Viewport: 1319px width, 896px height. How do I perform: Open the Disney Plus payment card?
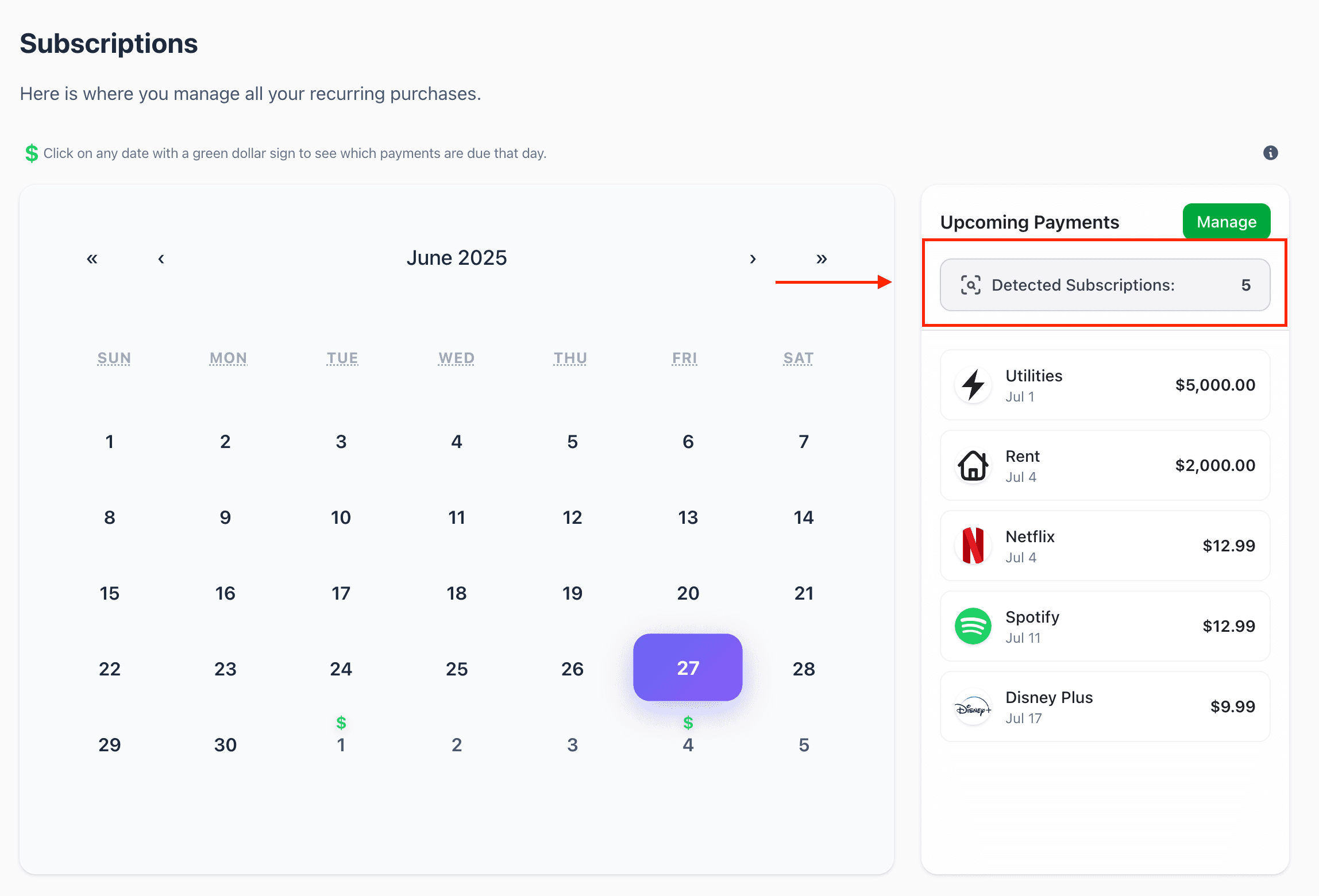pos(1105,706)
